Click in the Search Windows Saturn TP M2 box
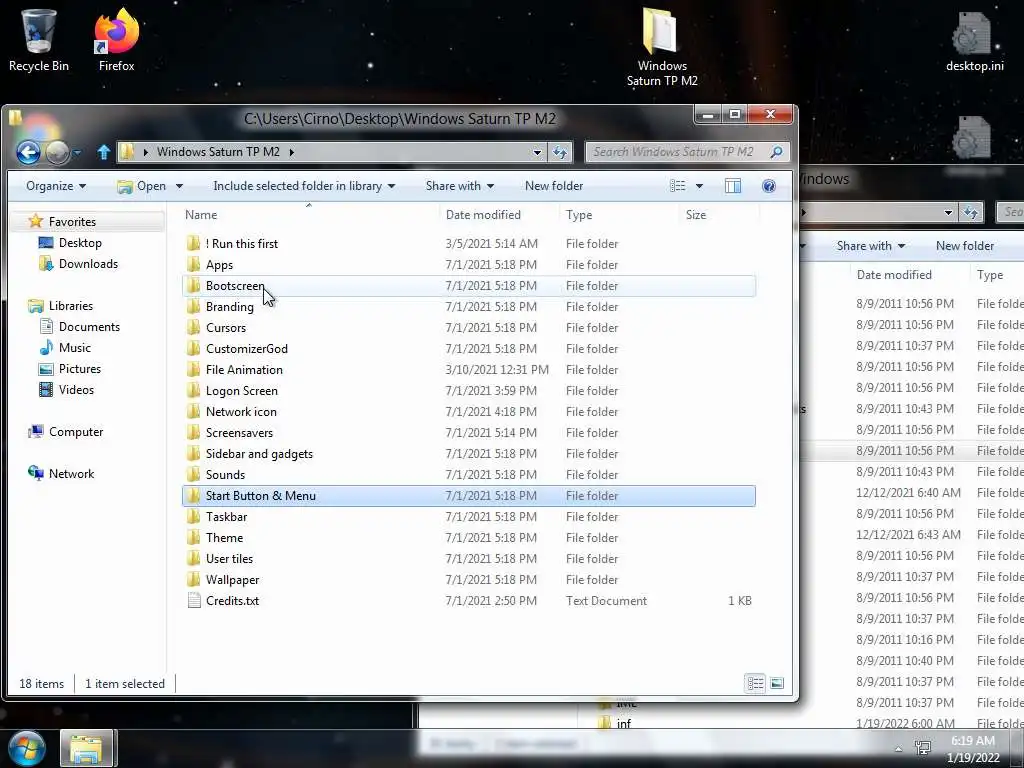1024x768 pixels. point(676,152)
